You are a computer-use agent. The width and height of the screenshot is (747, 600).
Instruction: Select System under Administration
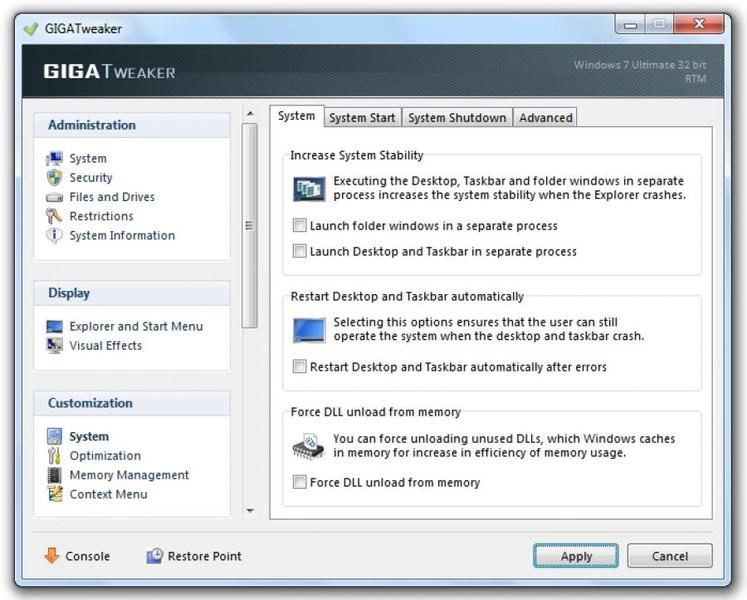pos(88,158)
